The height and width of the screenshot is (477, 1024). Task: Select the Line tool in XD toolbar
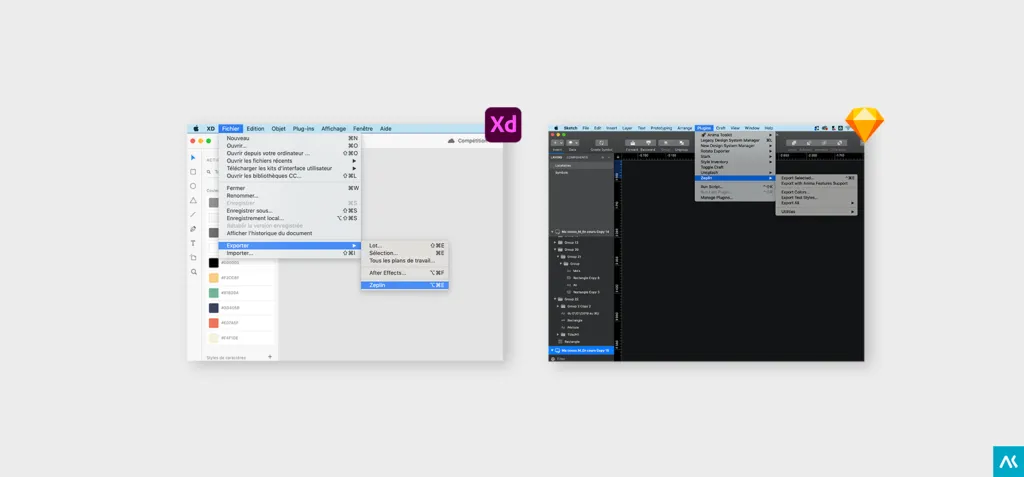(x=193, y=214)
